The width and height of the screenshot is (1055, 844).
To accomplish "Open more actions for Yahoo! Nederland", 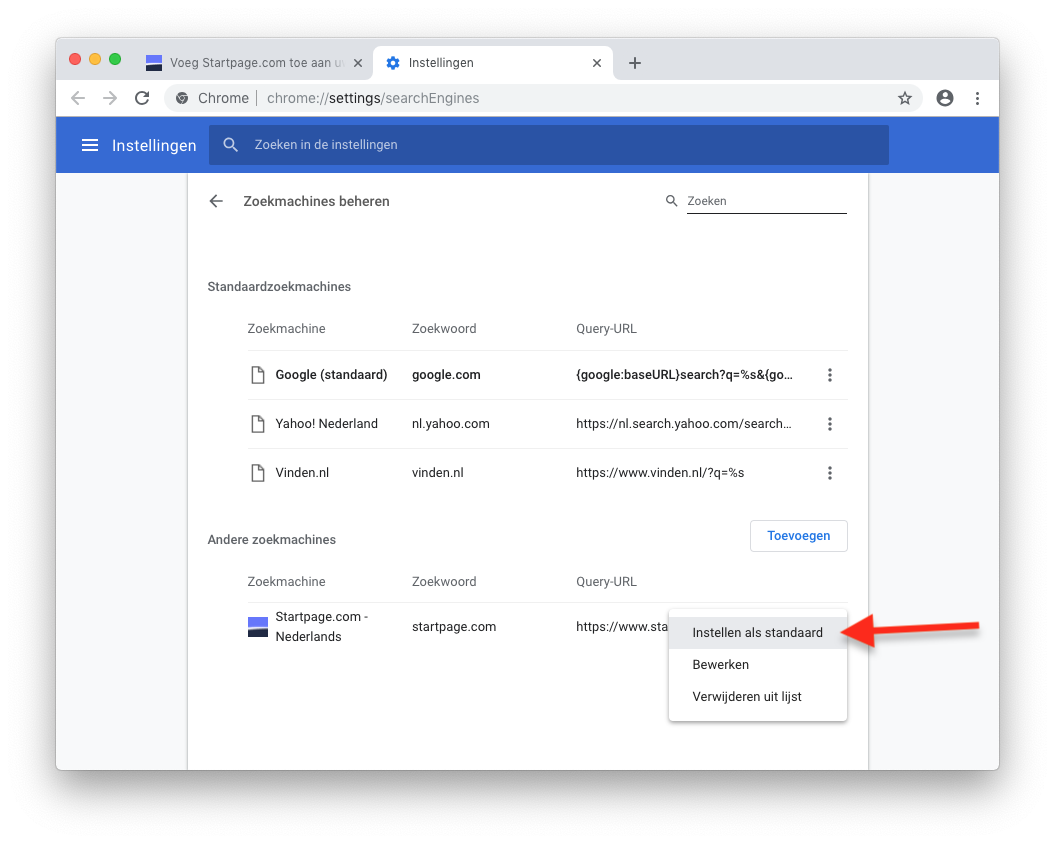I will point(829,424).
